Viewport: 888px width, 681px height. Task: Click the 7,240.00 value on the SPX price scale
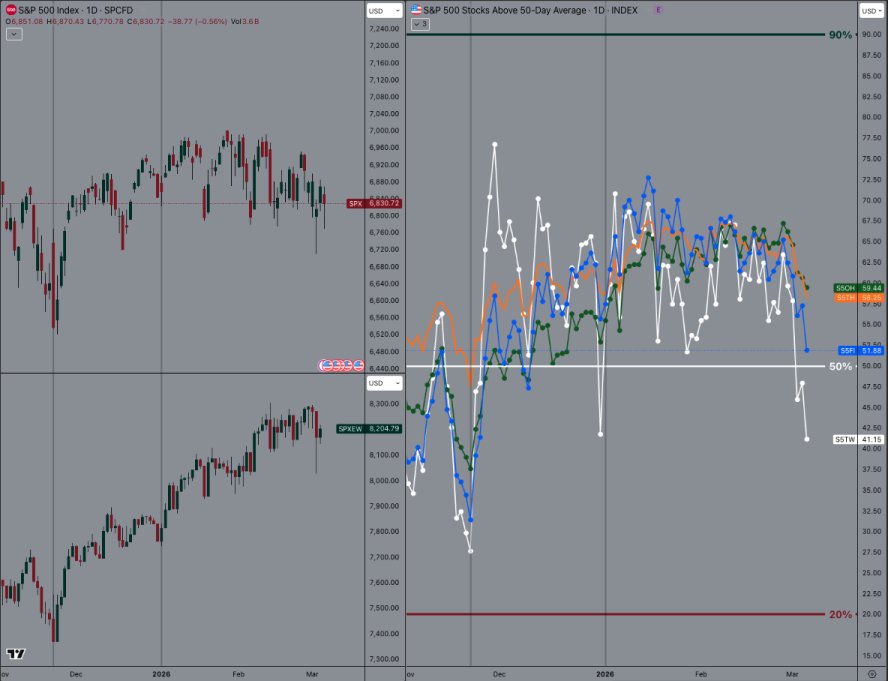pos(384,29)
